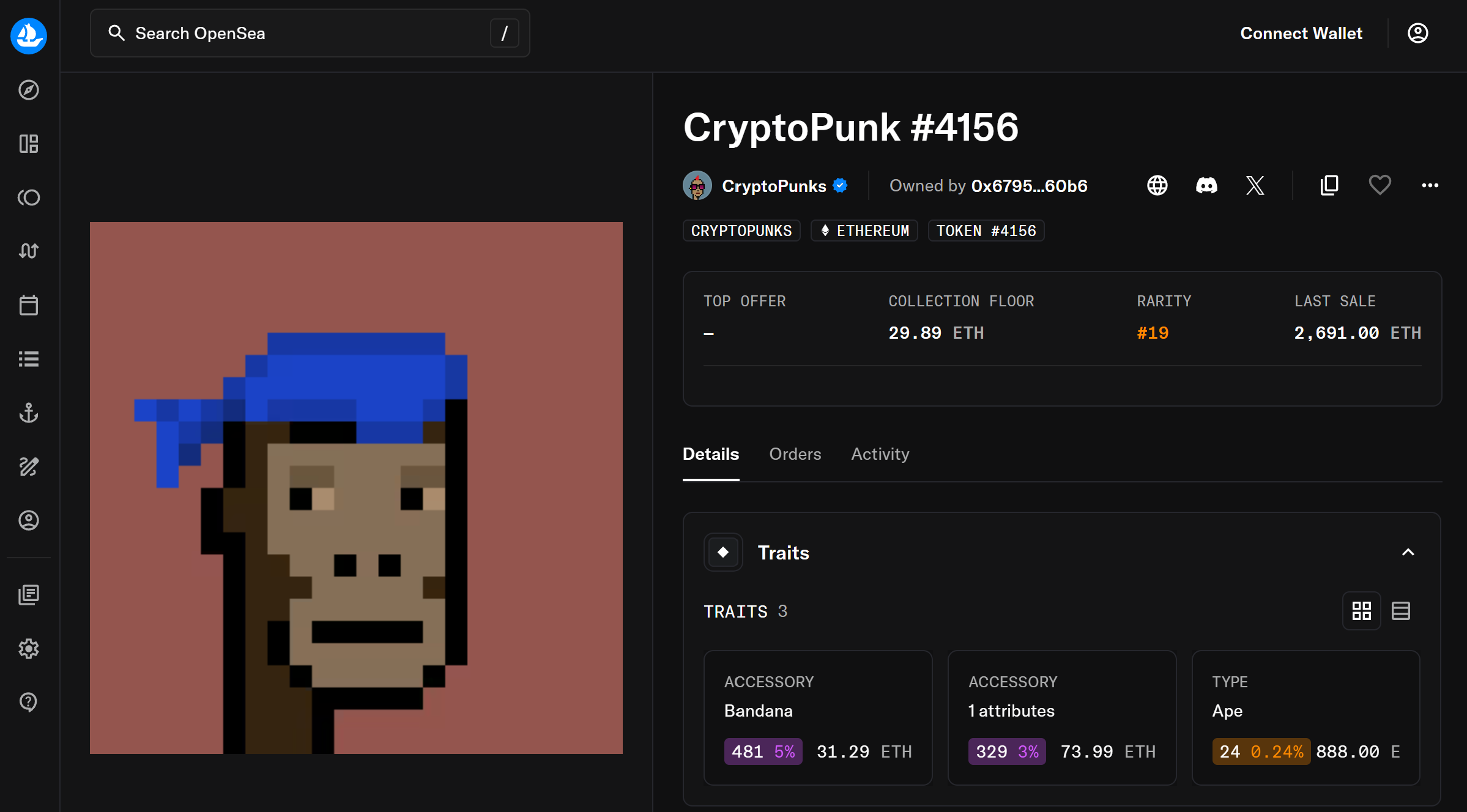Open the three-dot more options menu
1467x812 pixels.
(x=1430, y=185)
